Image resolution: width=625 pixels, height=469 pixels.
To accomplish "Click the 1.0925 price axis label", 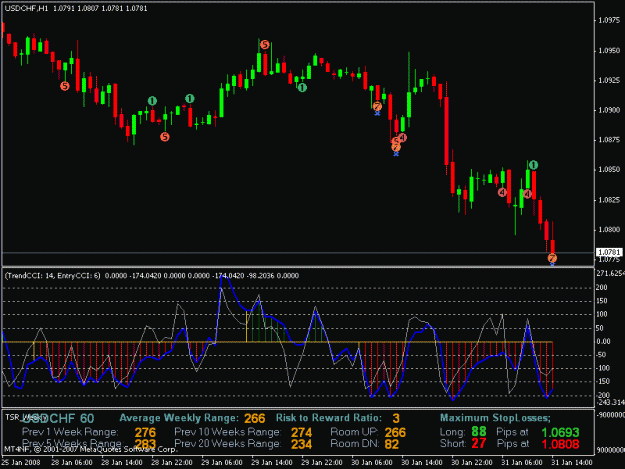I will point(609,81).
